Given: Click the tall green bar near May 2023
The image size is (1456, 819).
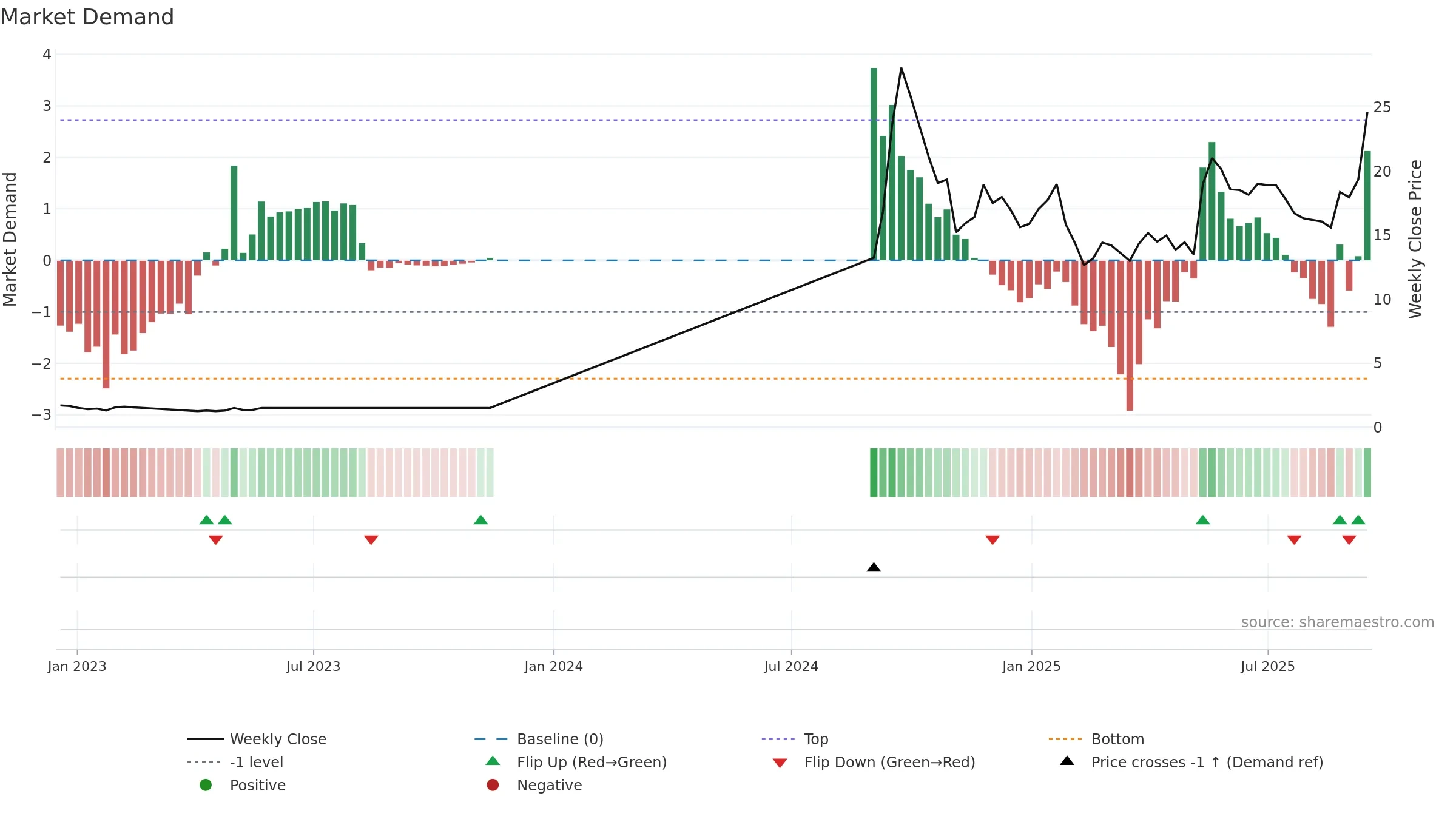Looking at the screenshot, I should (234, 213).
